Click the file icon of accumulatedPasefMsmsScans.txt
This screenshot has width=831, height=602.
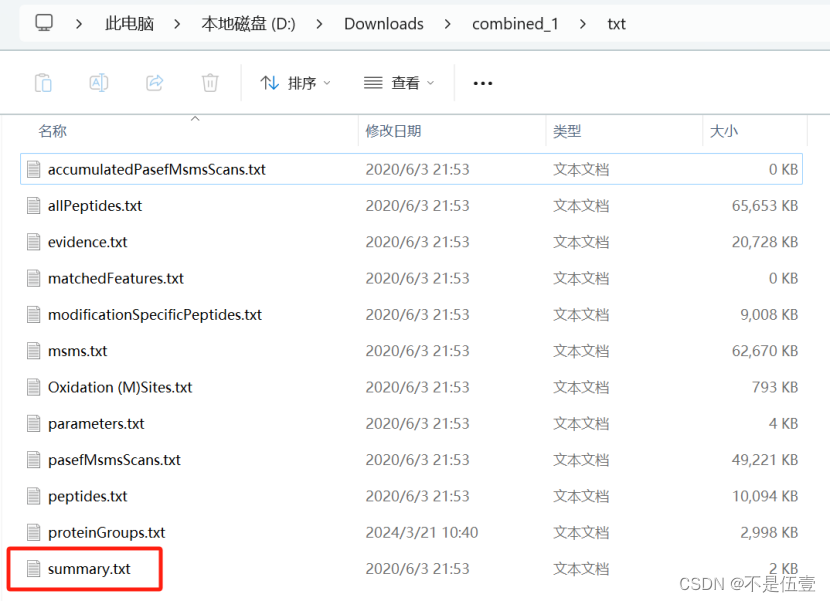(x=33, y=170)
